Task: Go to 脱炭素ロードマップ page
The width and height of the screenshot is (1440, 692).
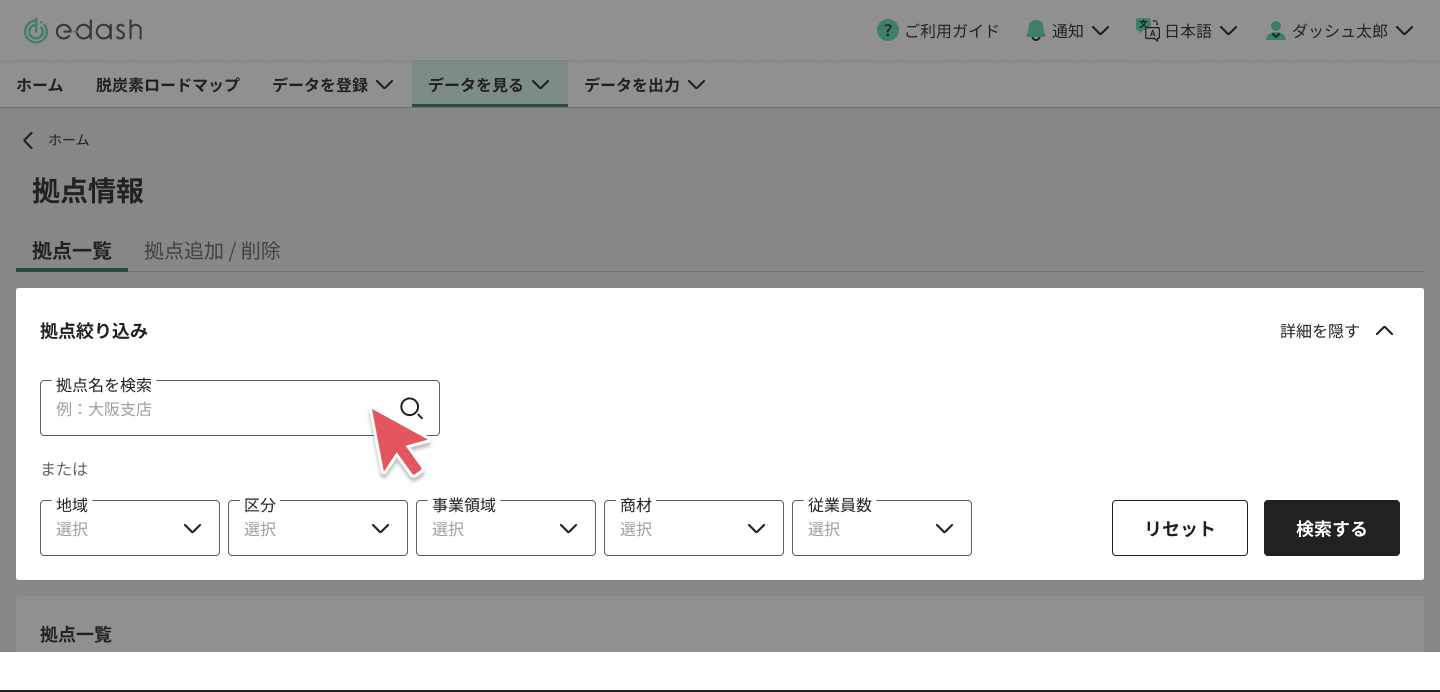Action: (x=167, y=85)
